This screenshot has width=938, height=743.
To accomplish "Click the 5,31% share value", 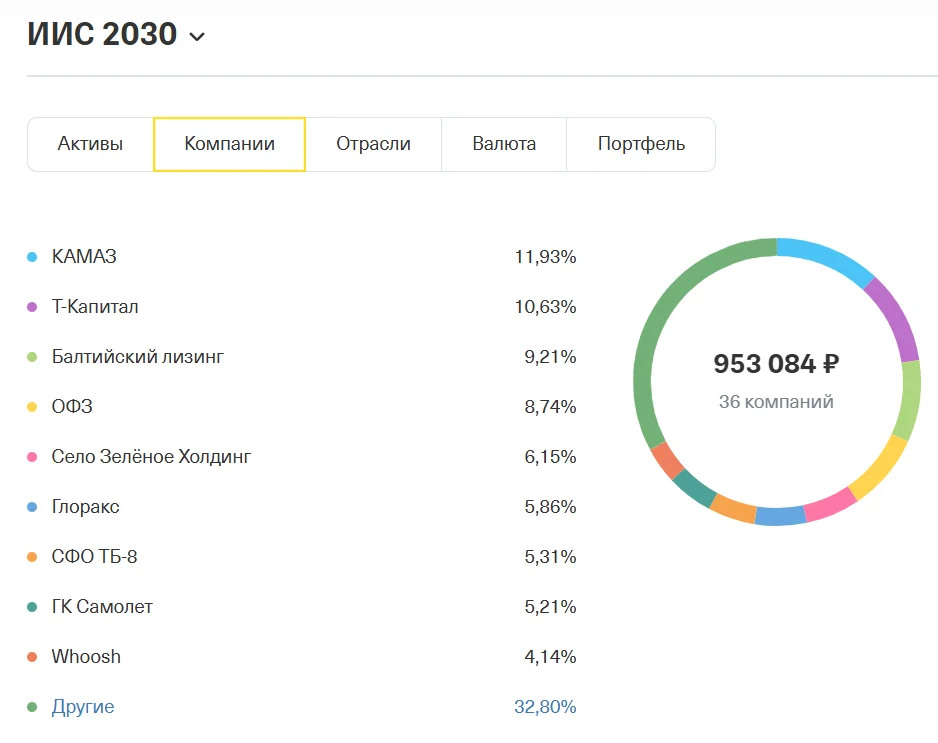I will [x=550, y=556].
